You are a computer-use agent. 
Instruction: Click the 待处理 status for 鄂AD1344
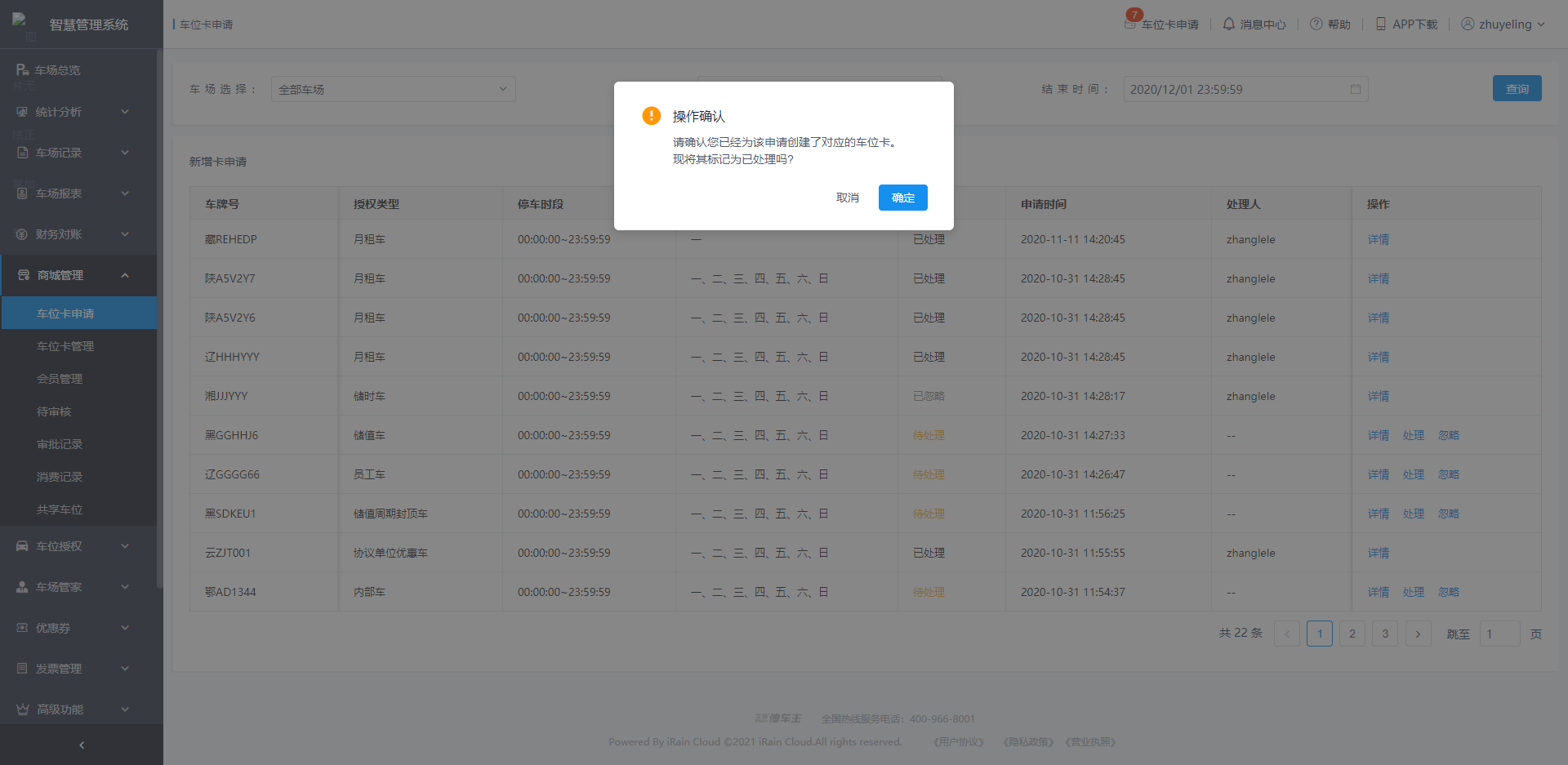[929, 592]
